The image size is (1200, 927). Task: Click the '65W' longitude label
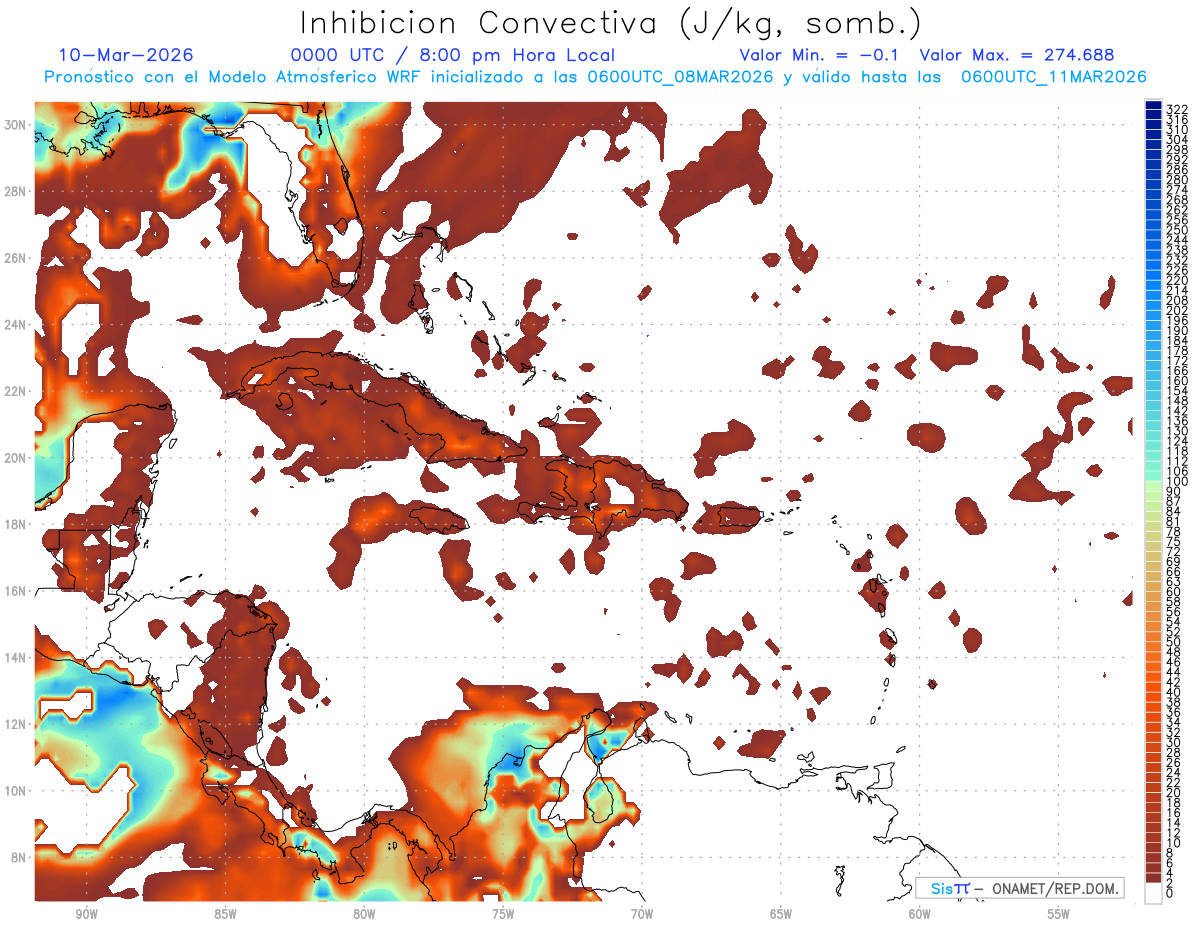click(781, 914)
